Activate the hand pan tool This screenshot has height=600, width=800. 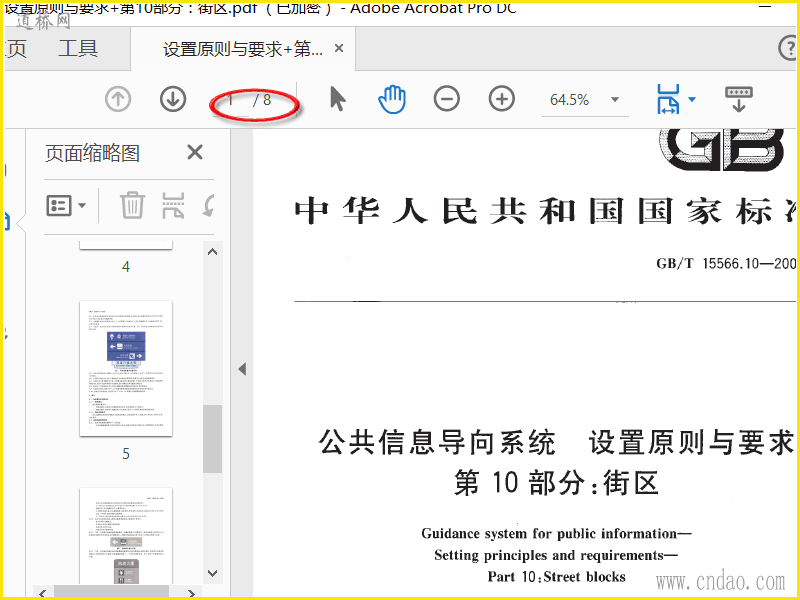point(392,99)
